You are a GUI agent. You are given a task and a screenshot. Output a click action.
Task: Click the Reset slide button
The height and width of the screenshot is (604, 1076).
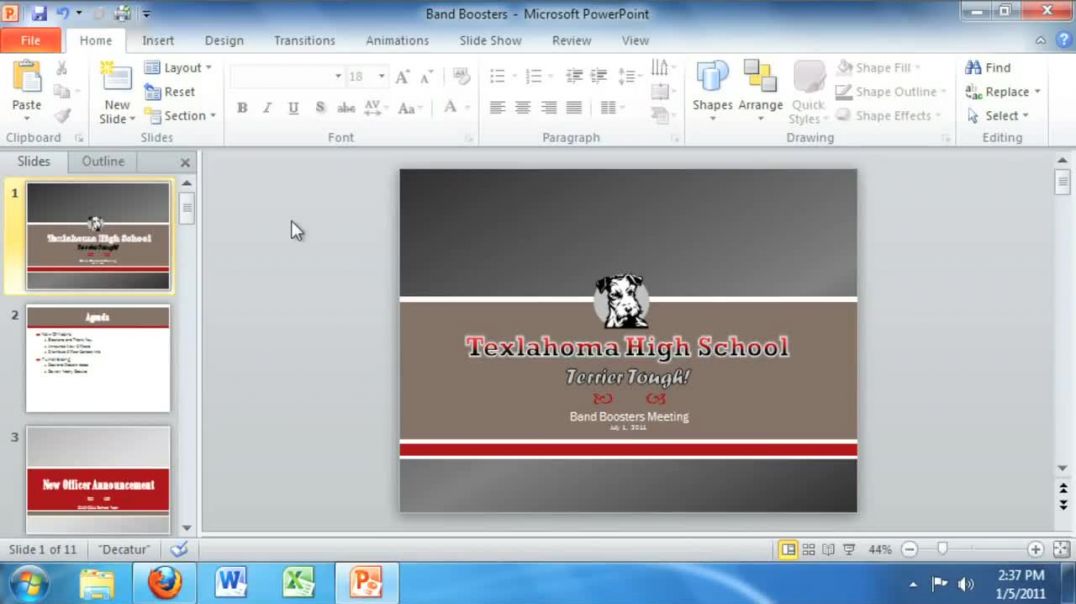click(x=170, y=91)
